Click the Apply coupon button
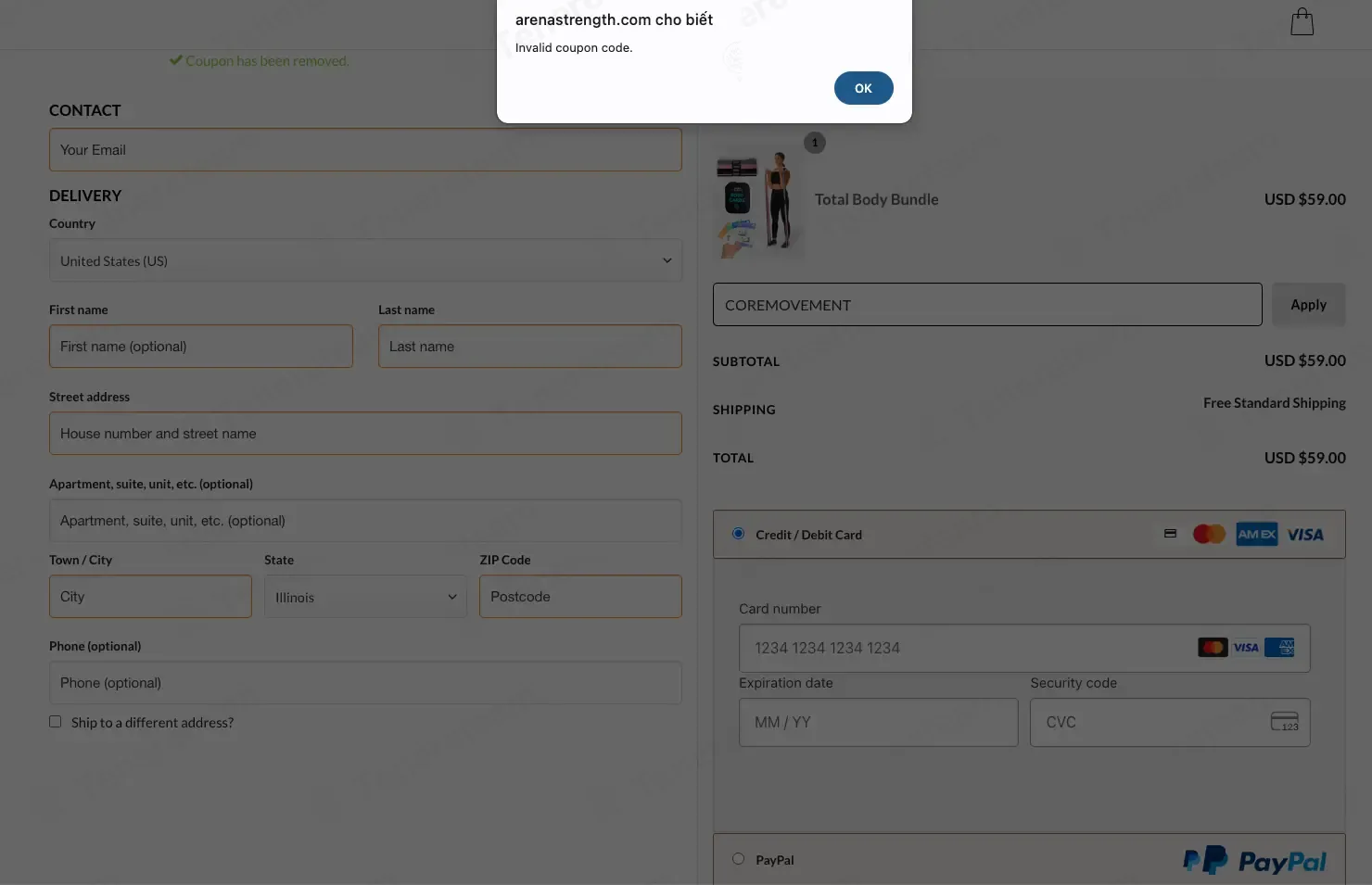Viewport: 1372px width, 885px height. (x=1308, y=304)
